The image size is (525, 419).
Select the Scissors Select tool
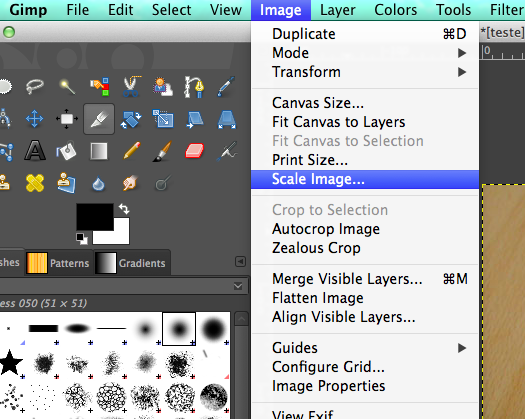(x=131, y=86)
